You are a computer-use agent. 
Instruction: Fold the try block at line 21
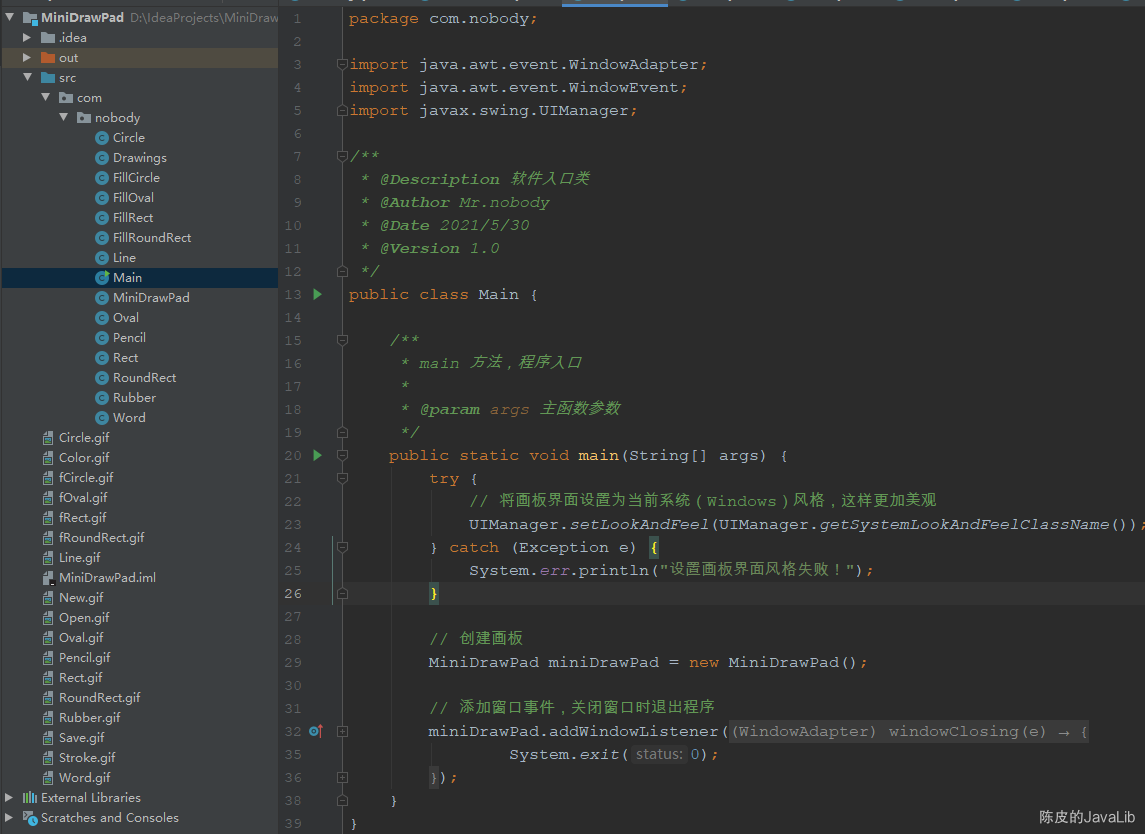pyautogui.click(x=342, y=478)
